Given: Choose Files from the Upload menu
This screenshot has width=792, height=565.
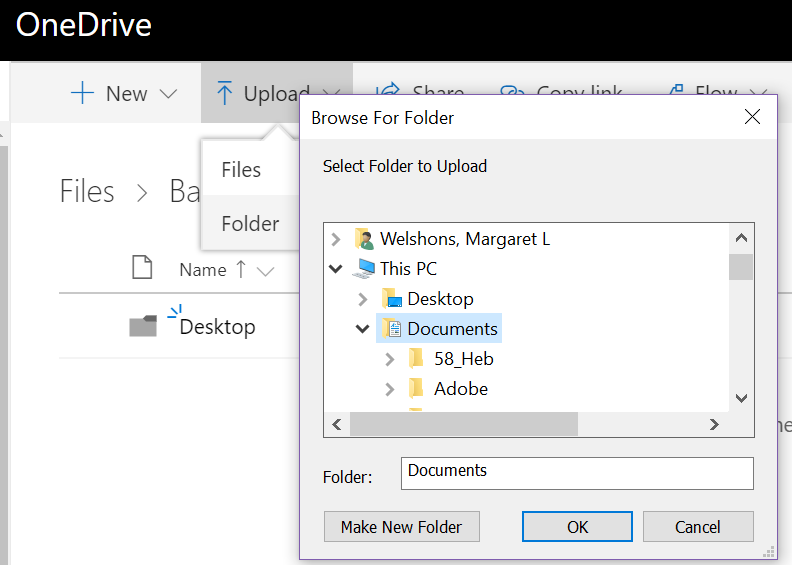Looking at the screenshot, I should click(241, 170).
